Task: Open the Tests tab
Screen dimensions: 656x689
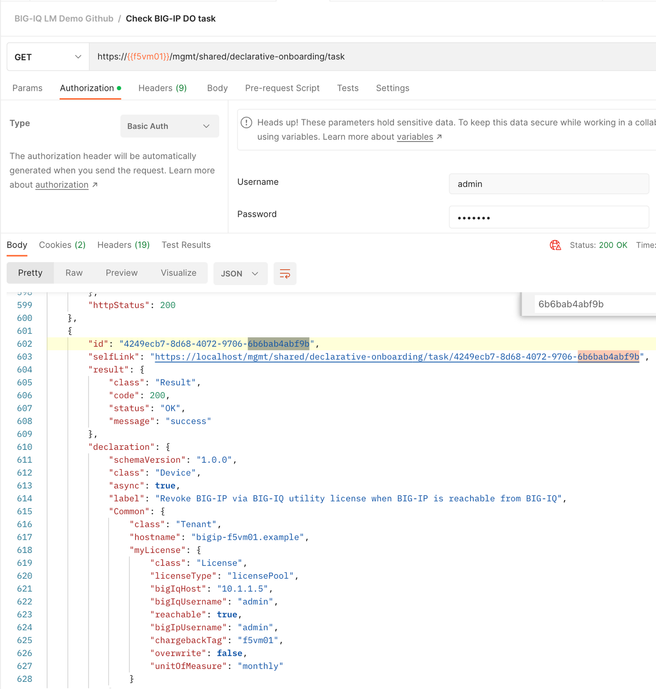Action: click(347, 88)
